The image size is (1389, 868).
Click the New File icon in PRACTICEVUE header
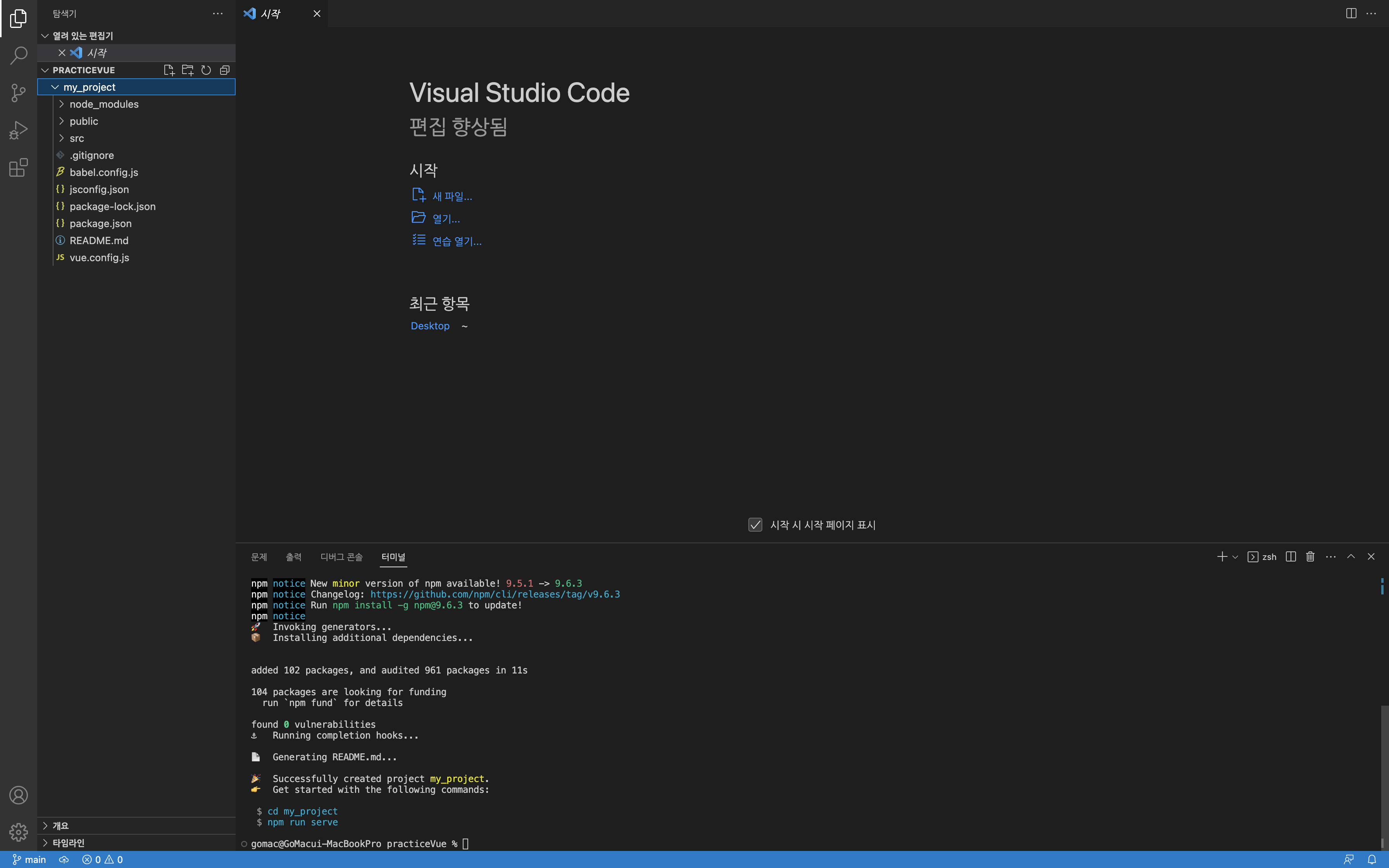click(169, 70)
